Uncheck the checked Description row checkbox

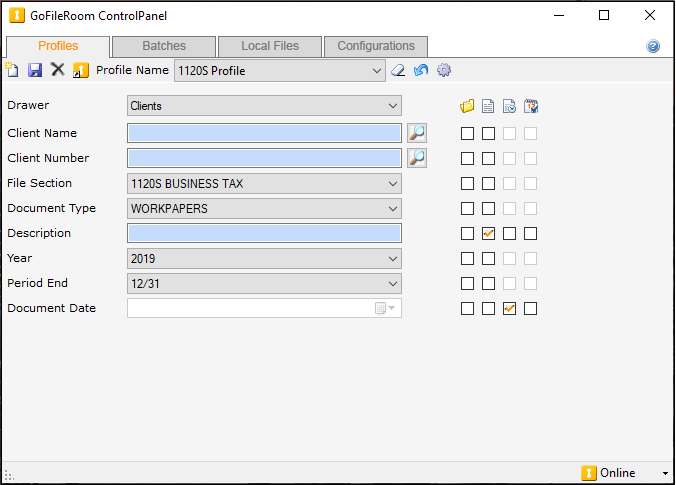point(489,233)
